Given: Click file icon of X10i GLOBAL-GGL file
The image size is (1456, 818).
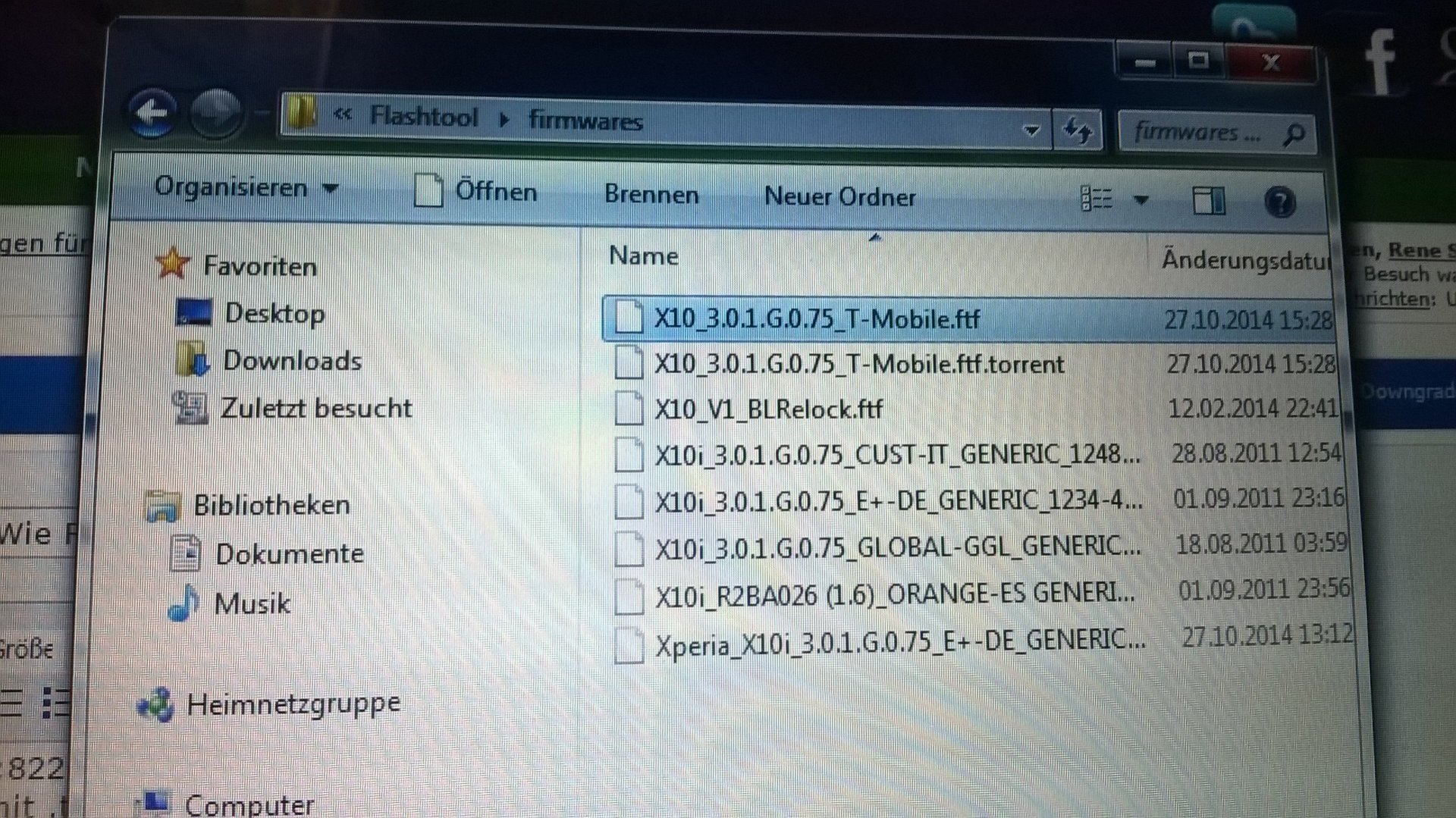Looking at the screenshot, I should pos(629,548).
